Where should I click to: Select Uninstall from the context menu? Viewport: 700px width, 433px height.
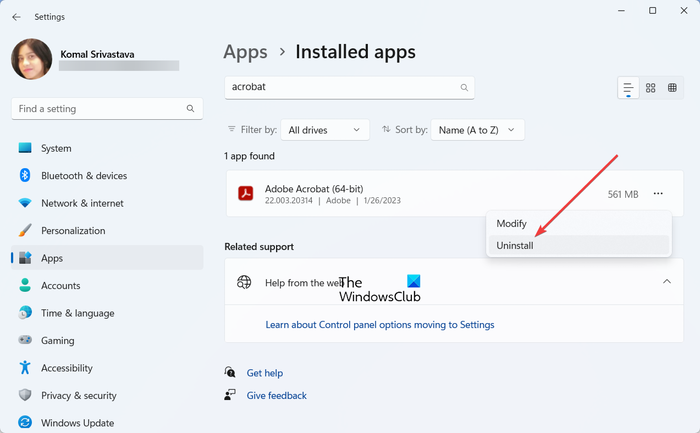coord(516,245)
